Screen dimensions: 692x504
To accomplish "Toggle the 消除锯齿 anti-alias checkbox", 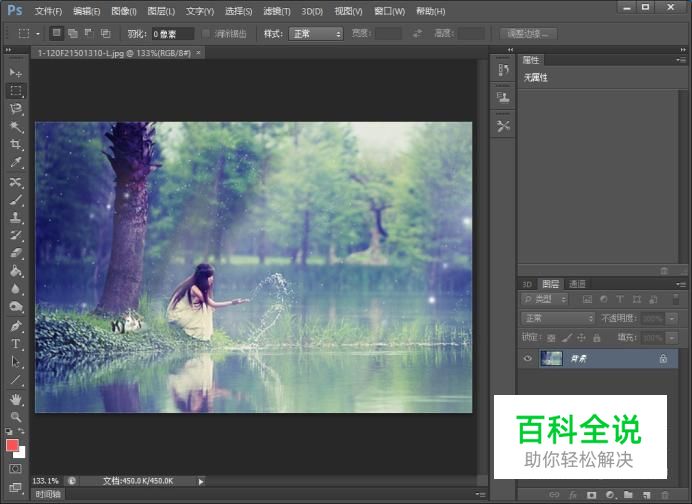I will tap(207, 33).
